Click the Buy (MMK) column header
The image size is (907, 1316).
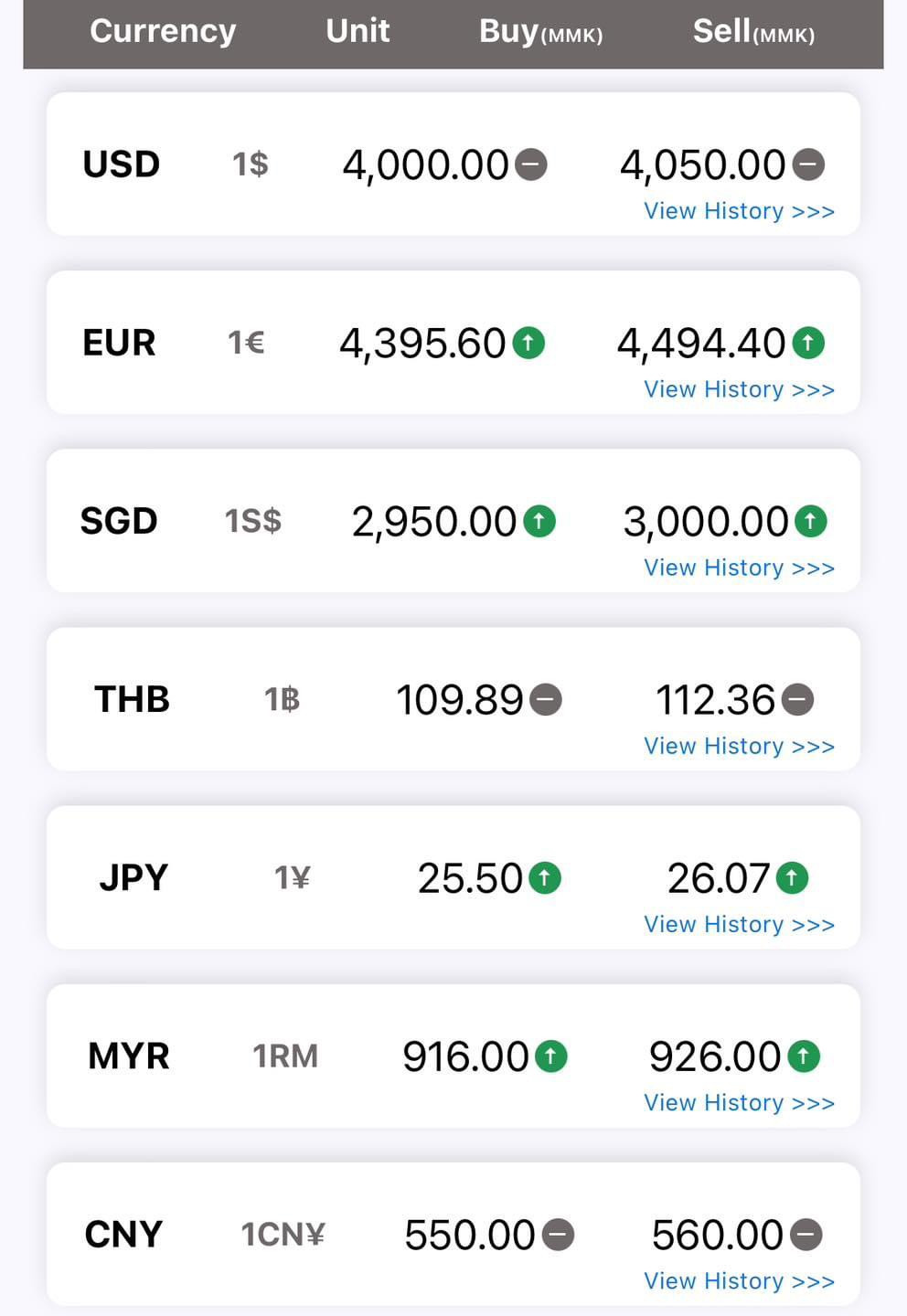point(540,32)
